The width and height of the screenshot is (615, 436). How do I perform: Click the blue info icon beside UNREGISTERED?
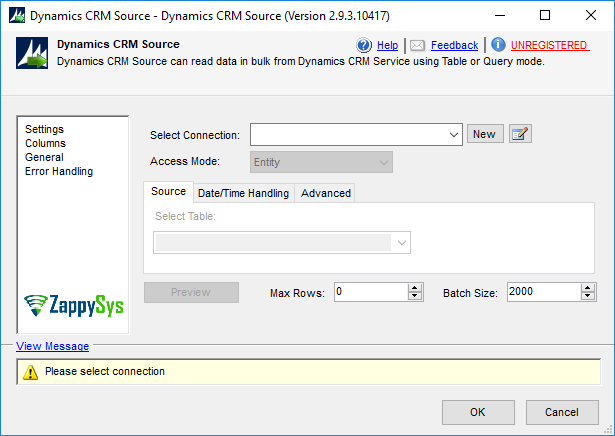click(498, 45)
